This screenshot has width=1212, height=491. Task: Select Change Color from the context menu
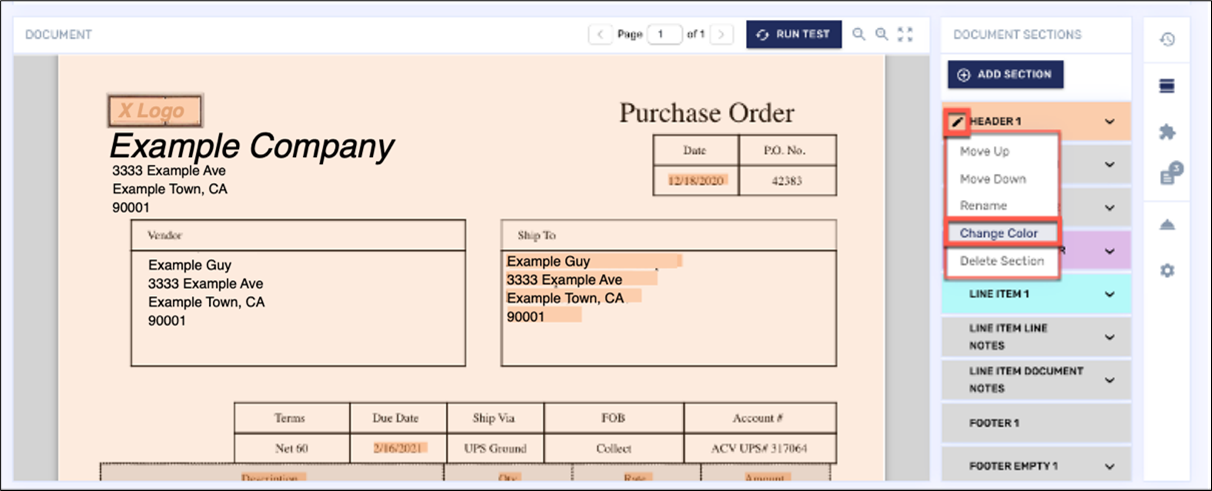(999, 233)
